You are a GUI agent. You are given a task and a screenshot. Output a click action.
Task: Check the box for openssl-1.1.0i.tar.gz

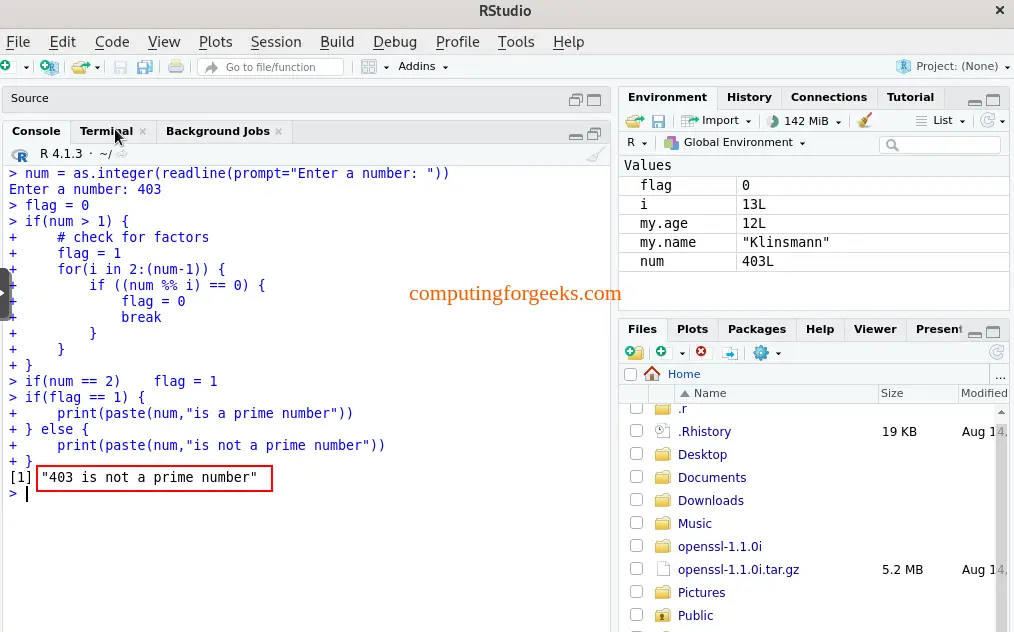[x=636, y=569]
